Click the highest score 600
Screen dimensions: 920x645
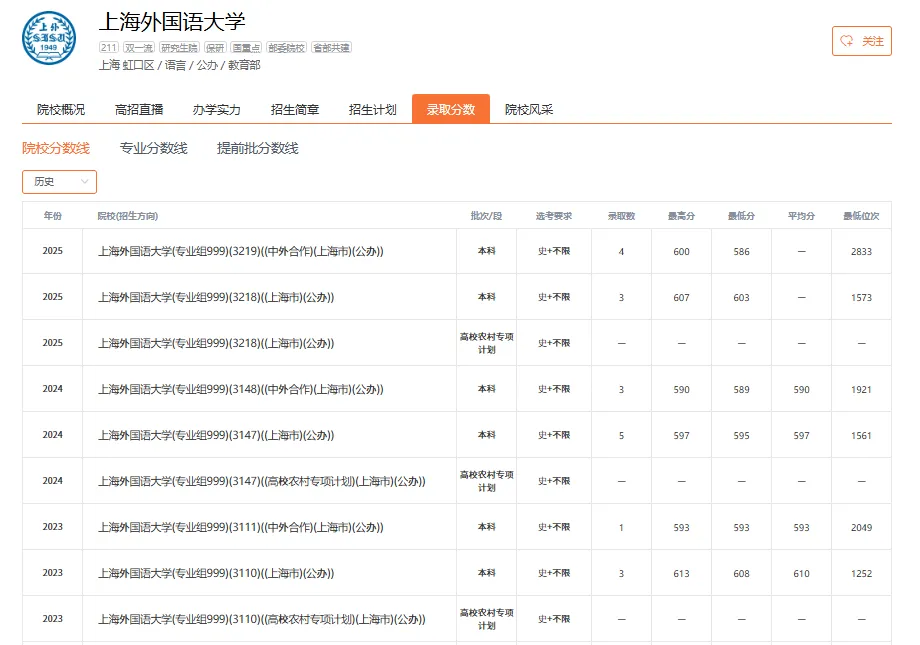point(681,252)
